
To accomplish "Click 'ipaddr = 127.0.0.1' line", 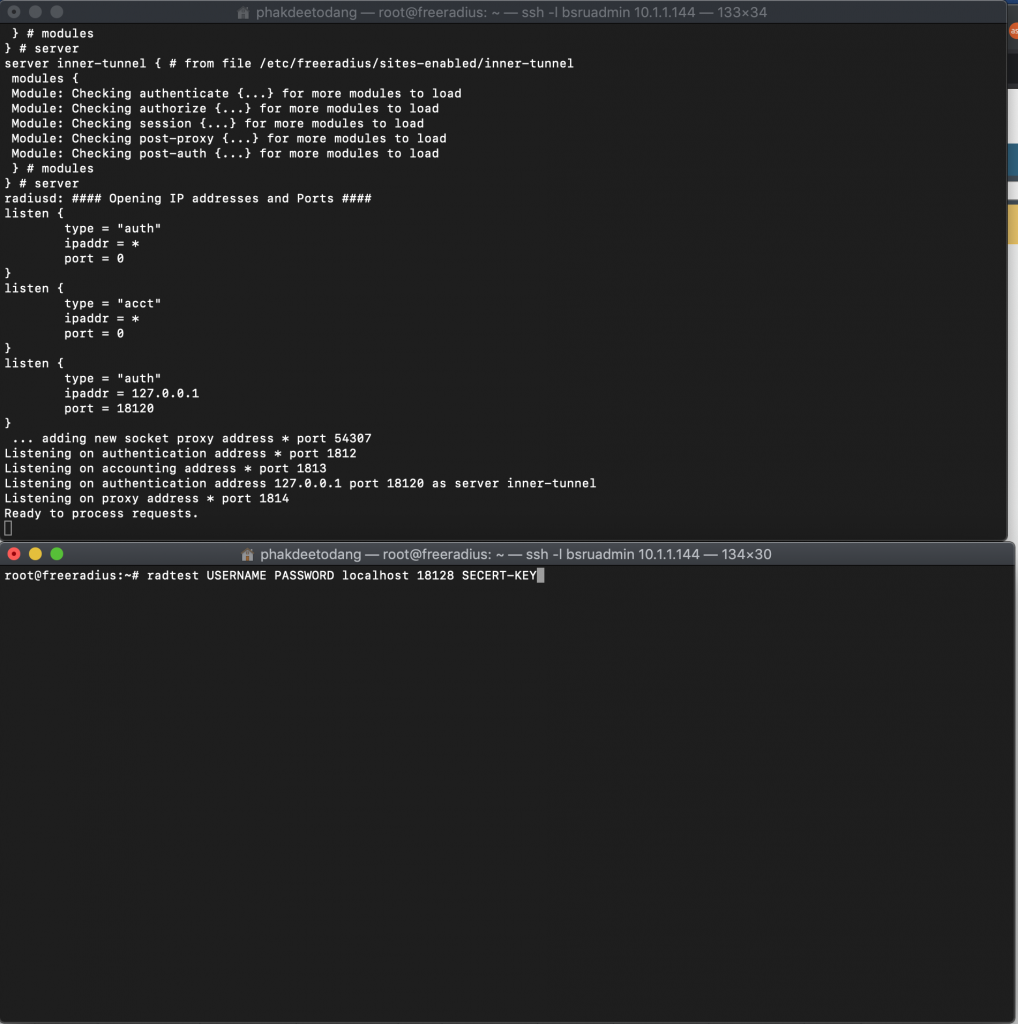I will tap(131, 393).
